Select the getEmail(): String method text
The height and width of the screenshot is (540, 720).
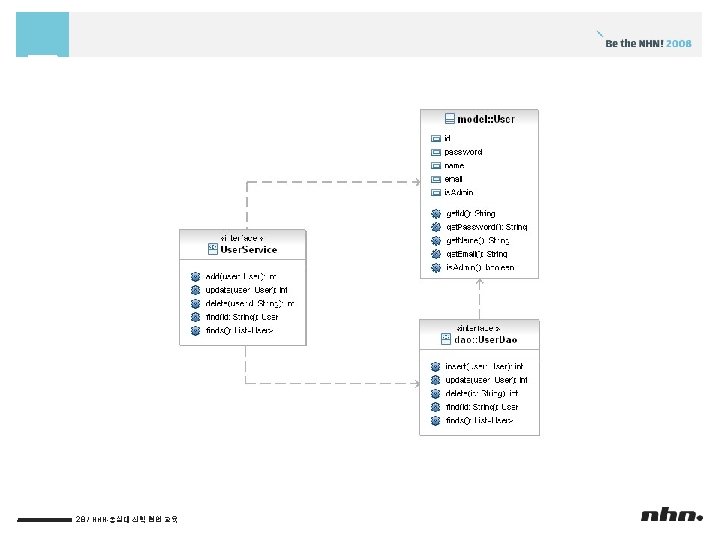[477, 254]
